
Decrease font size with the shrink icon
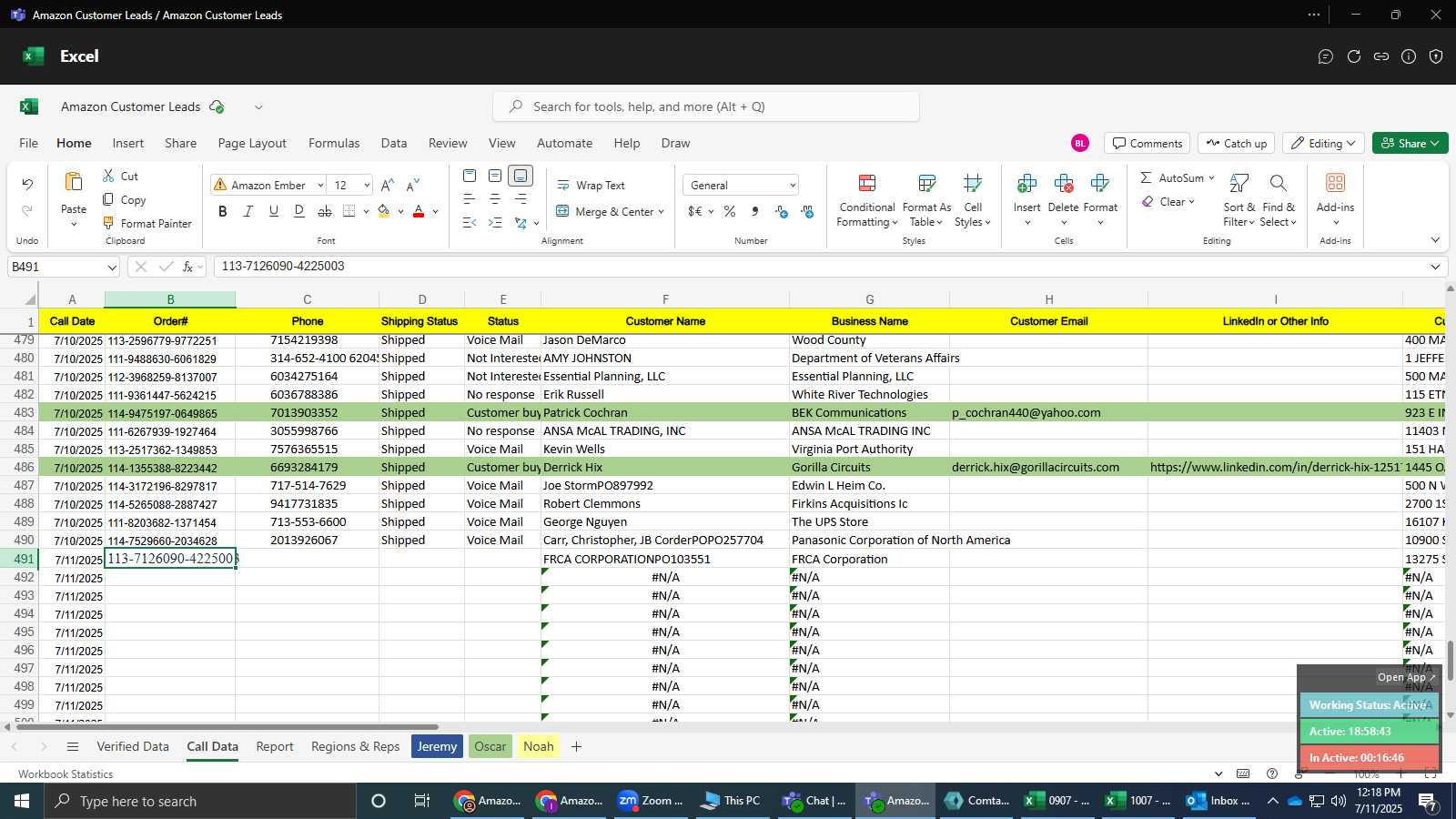click(413, 185)
